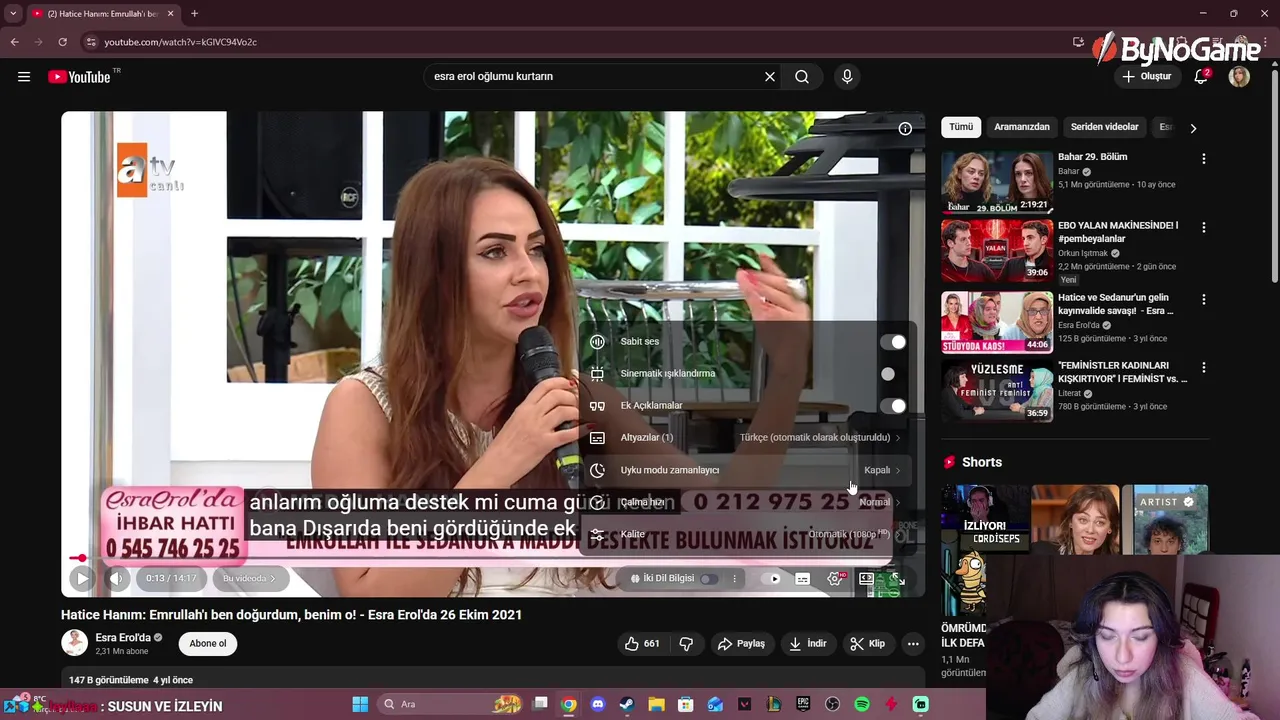Open options for Bahar 29. Bölüm
This screenshot has width=1280, height=720.
pos(1204,159)
